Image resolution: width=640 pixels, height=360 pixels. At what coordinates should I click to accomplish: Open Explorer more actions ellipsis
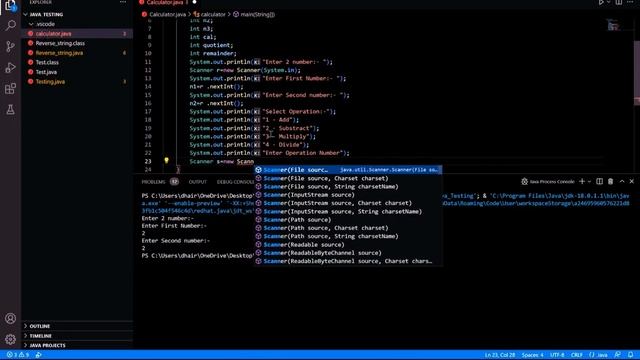click(122, 2)
